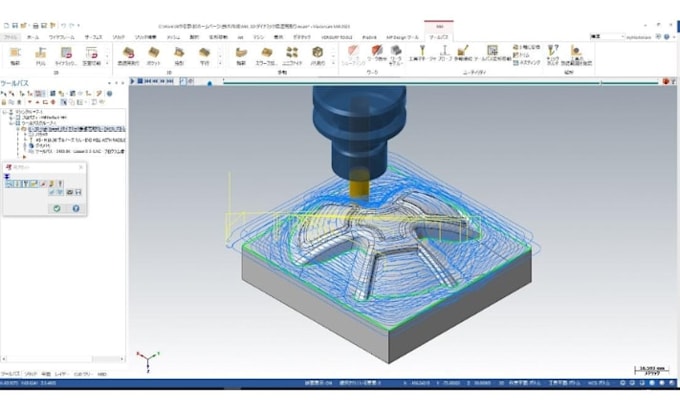The image size is (680, 411).
Task: Switch to the ホーム ribbon tab
Action: pos(33,38)
